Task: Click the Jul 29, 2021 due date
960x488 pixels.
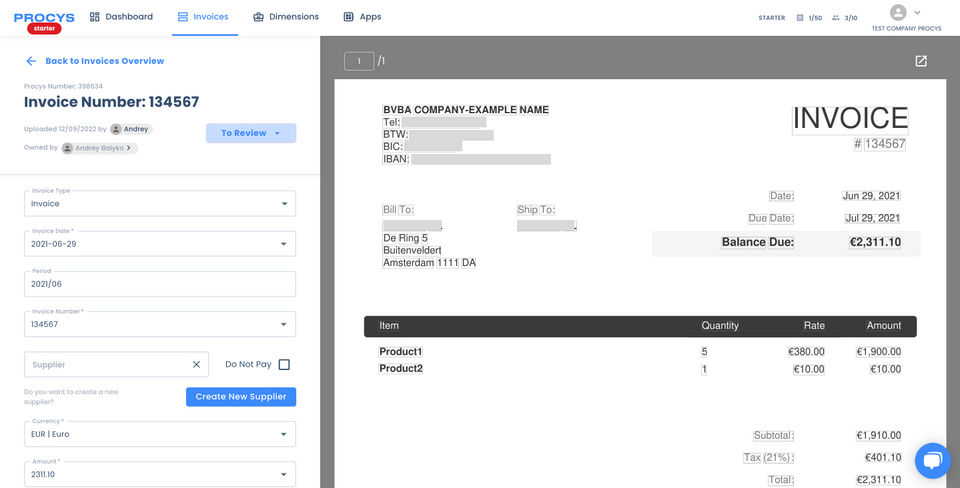Action: pyautogui.click(x=872, y=218)
